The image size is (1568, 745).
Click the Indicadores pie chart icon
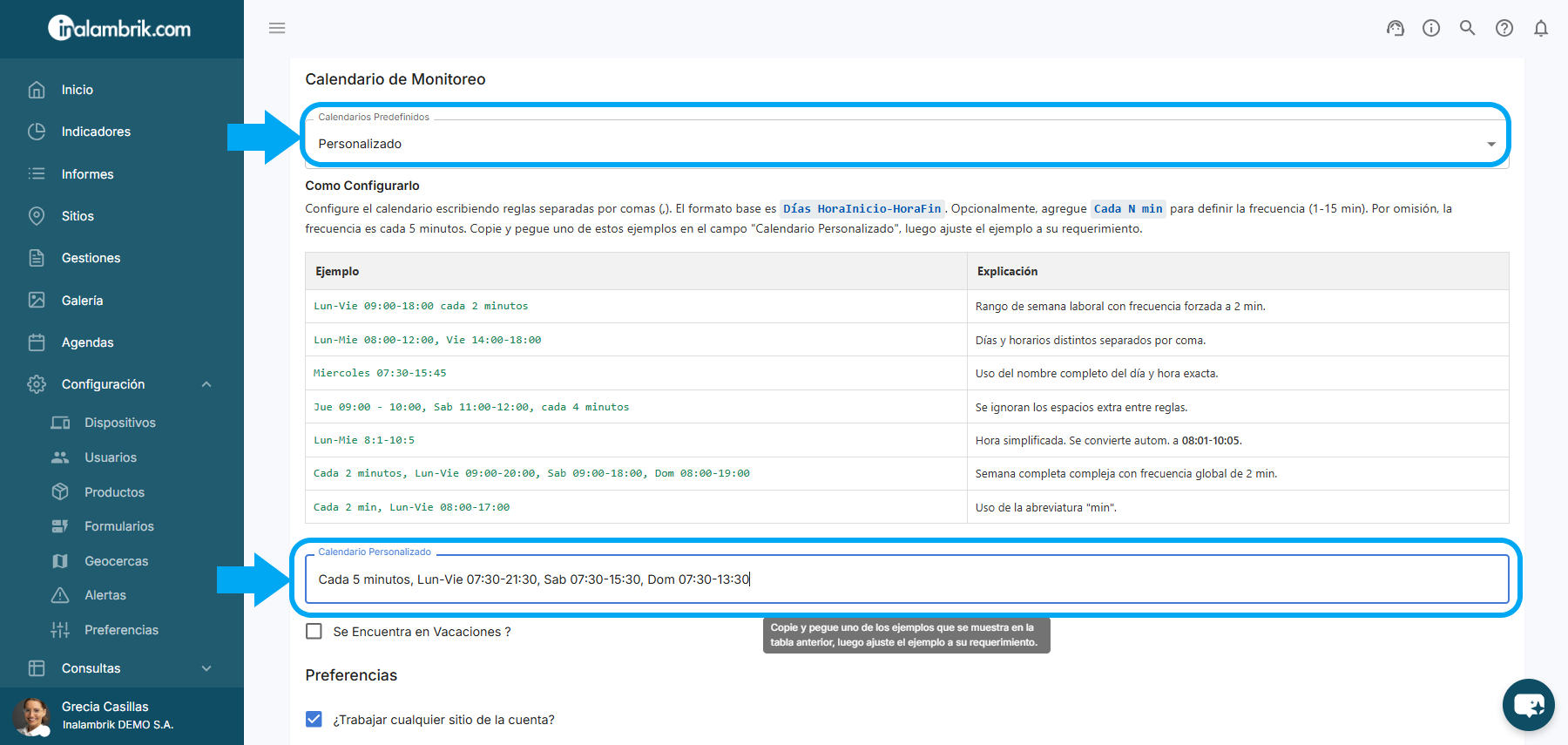pyautogui.click(x=37, y=132)
